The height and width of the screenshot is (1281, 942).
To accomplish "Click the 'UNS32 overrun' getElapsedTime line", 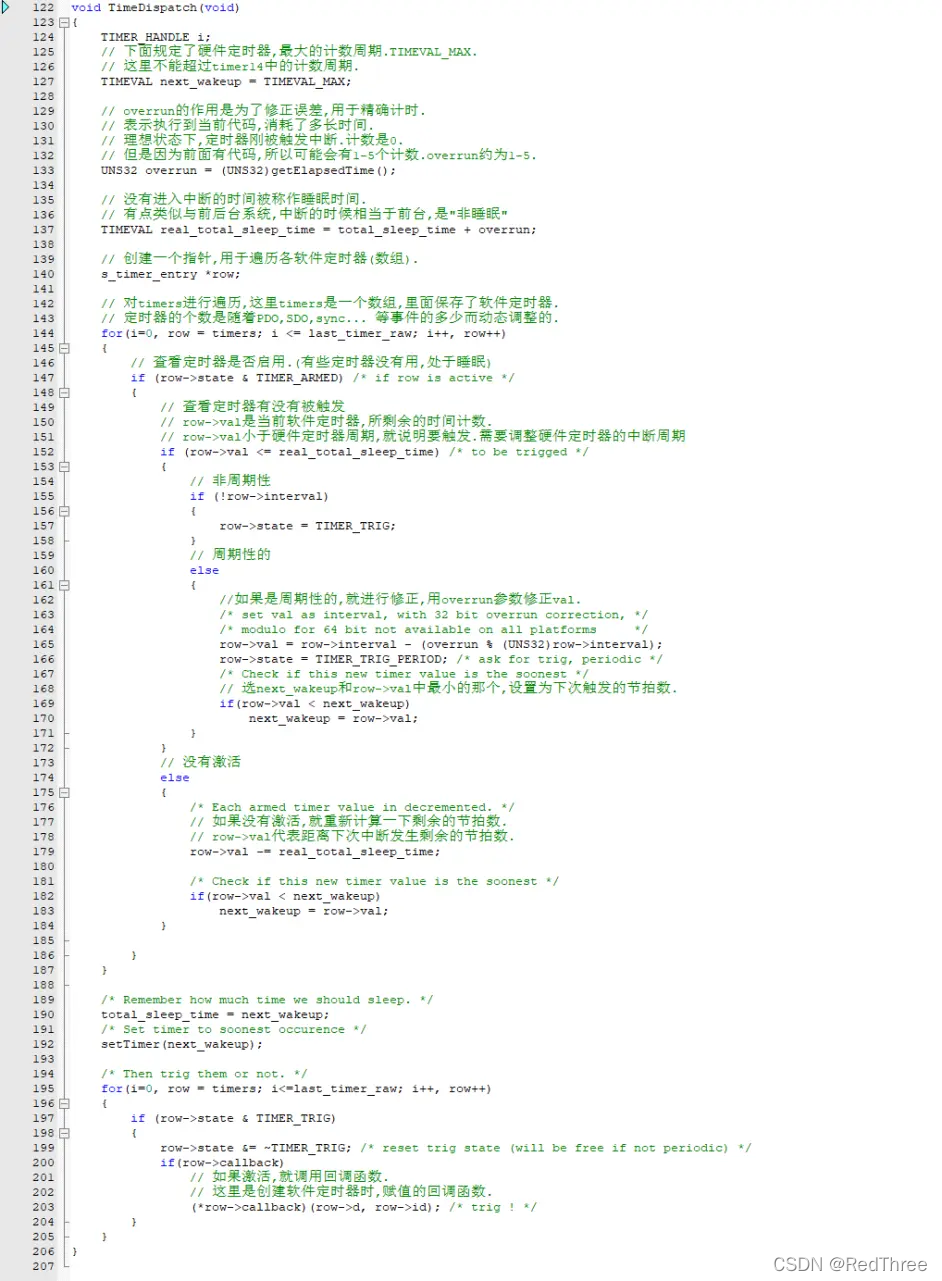I will (248, 170).
